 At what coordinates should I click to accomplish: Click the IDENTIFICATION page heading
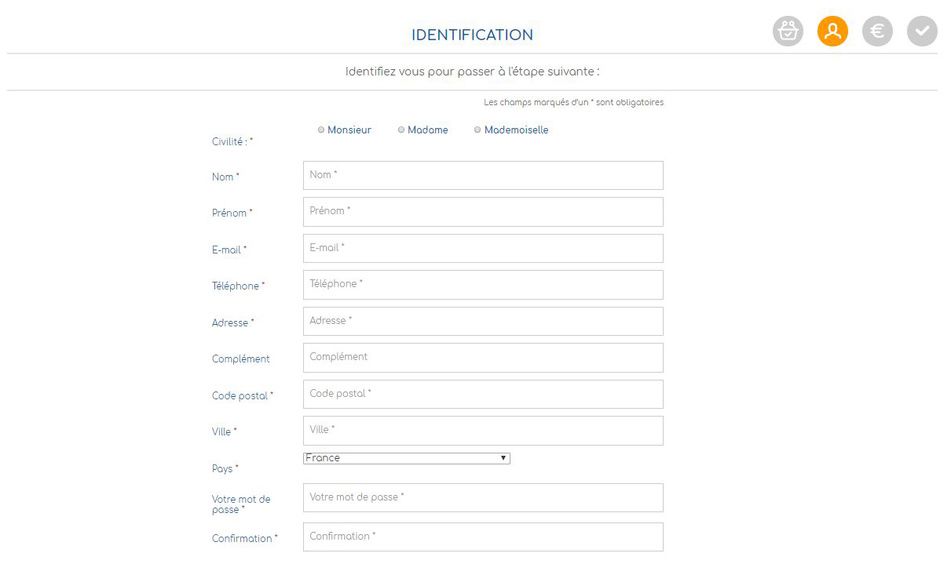(472, 35)
